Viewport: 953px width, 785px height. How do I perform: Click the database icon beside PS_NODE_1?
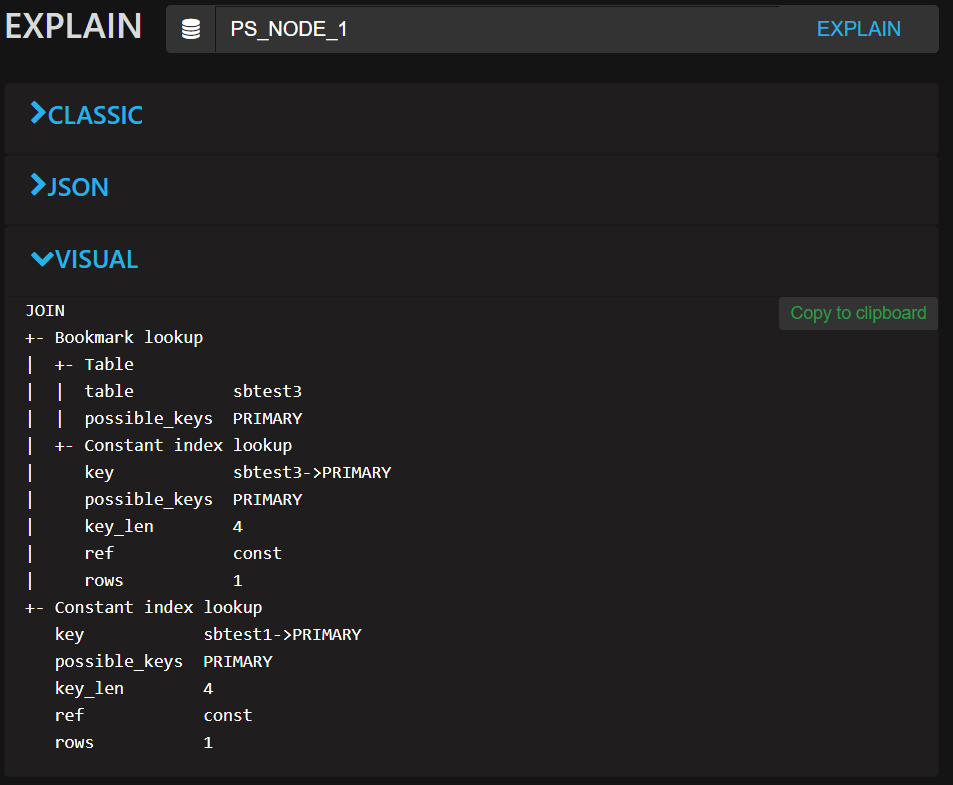coord(190,30)
